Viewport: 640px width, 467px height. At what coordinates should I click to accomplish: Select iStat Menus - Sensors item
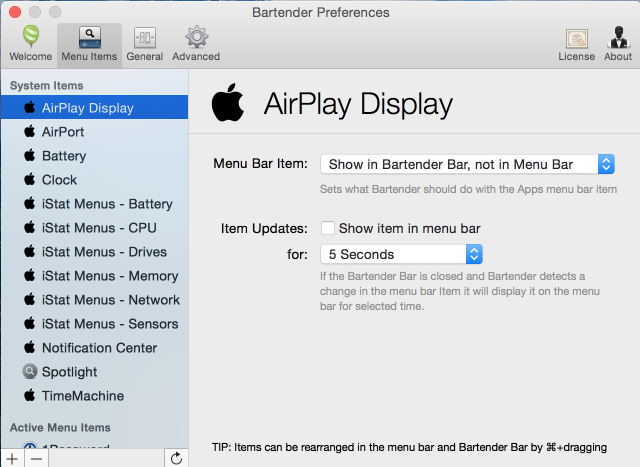click(94, 324)
